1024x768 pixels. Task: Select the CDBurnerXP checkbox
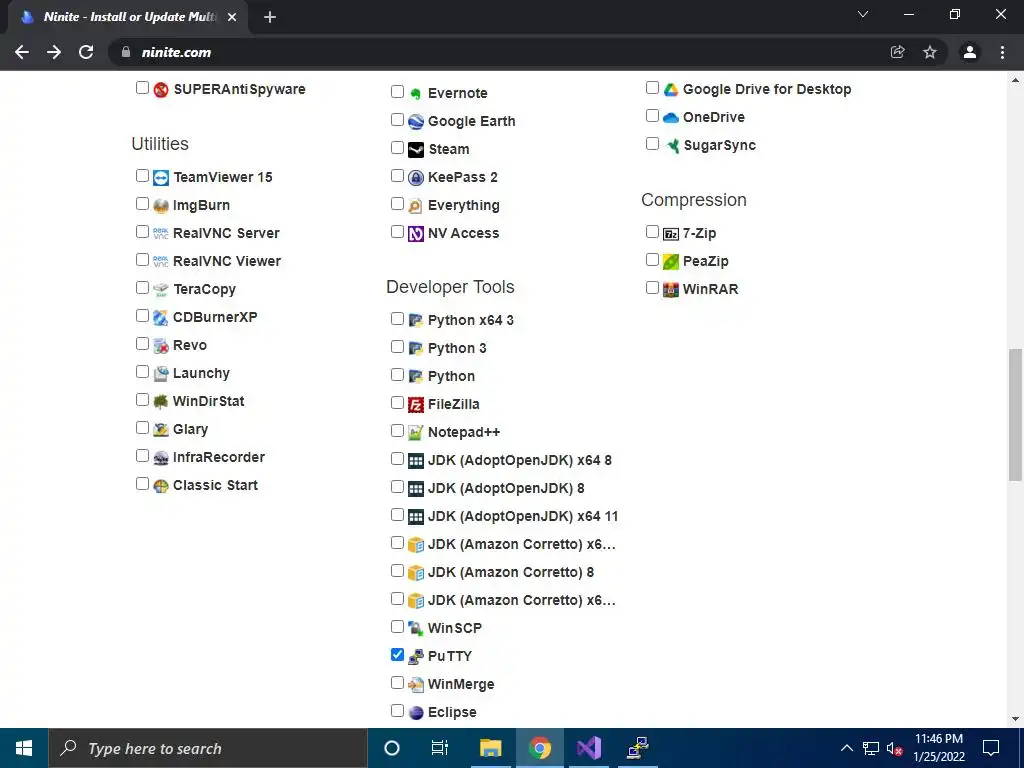click(142, 315)
